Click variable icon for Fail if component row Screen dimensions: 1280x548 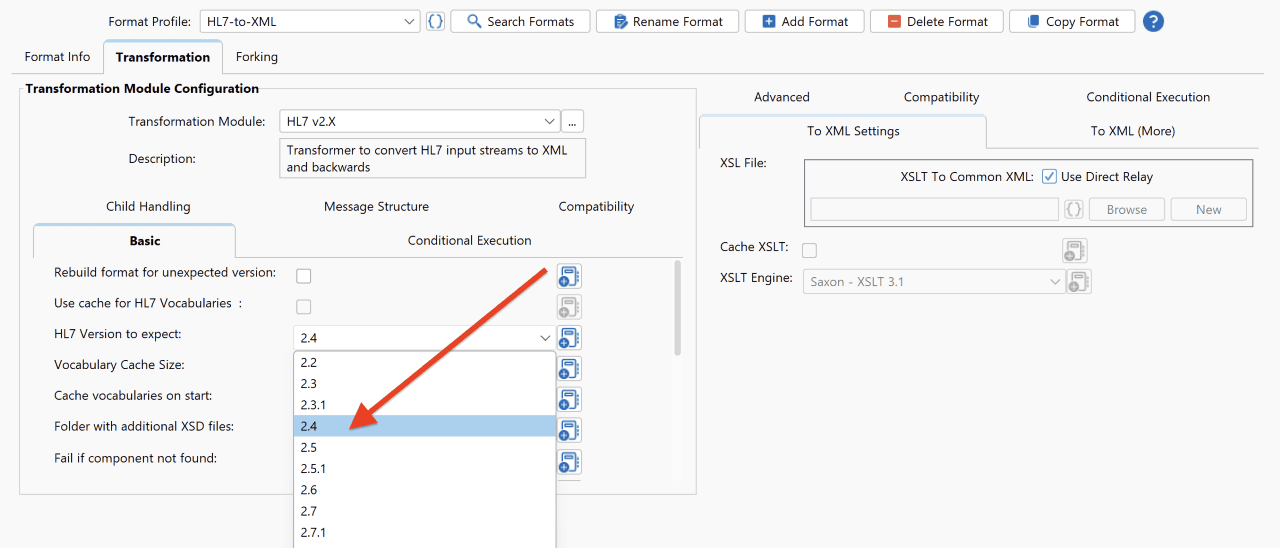569,462
